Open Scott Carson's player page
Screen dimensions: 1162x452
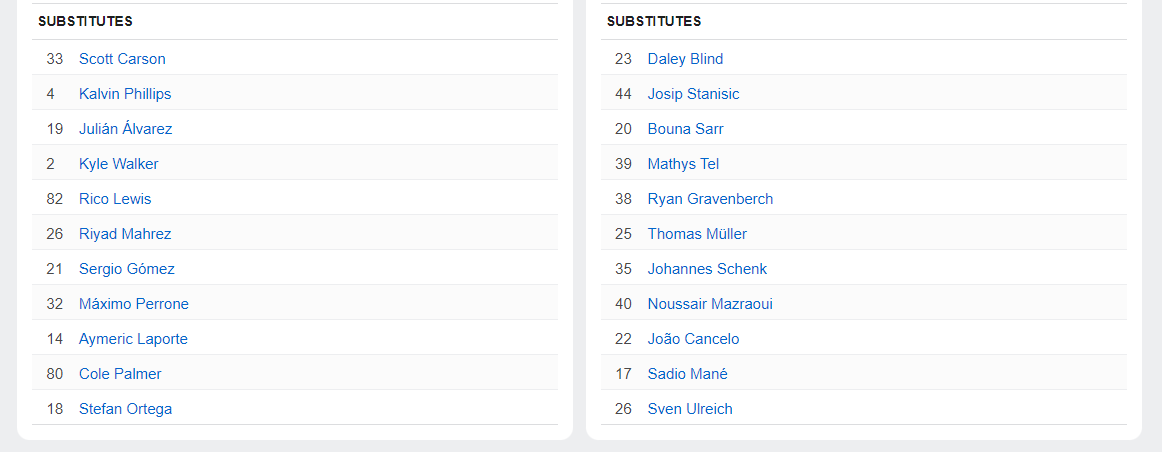tap(122, 59)
